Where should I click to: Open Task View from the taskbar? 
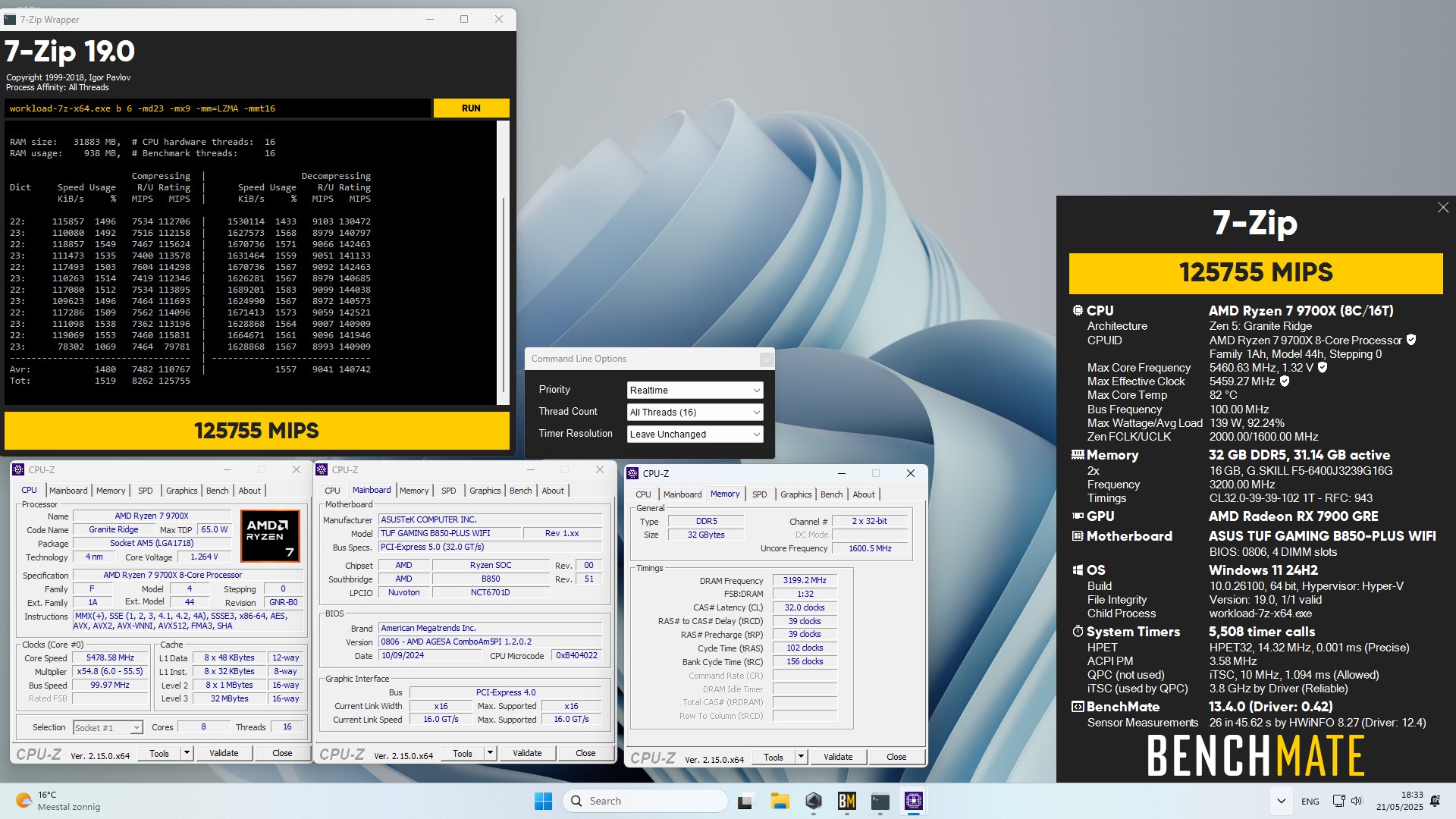pos(746,801)
